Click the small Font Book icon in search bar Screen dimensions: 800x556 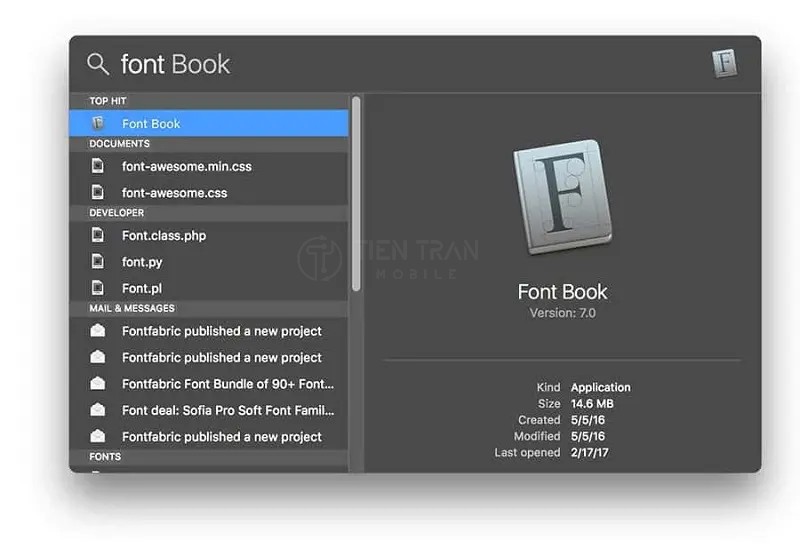pyautogui.click(x=724, y=64)
